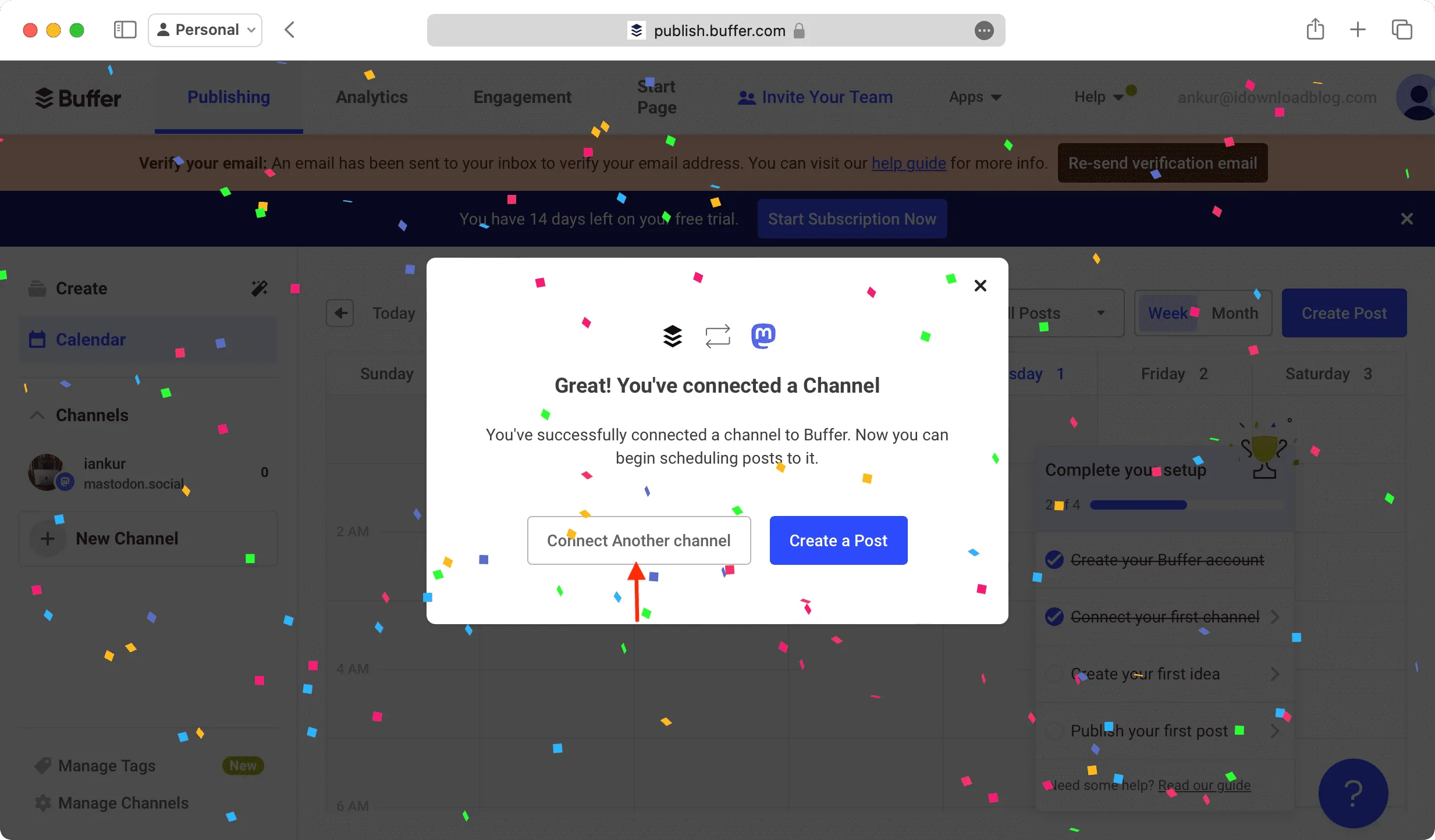1435x840 pixels.
Task: Expand the Apps dropdown menu
Action: tap(975, 97)
